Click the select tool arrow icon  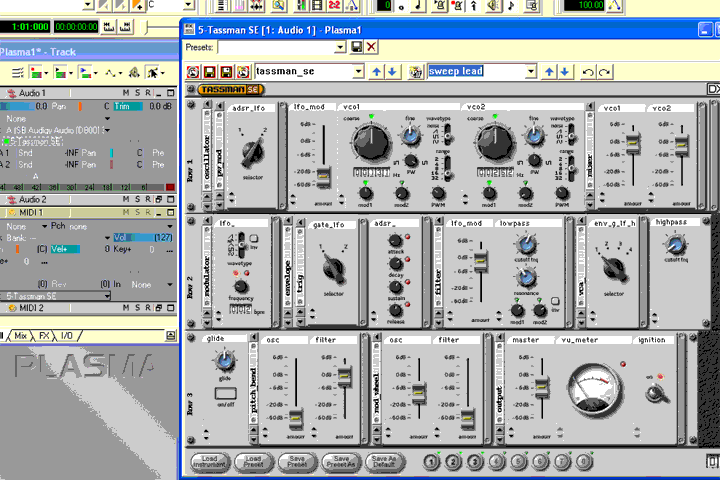click(x=152, y=73)
